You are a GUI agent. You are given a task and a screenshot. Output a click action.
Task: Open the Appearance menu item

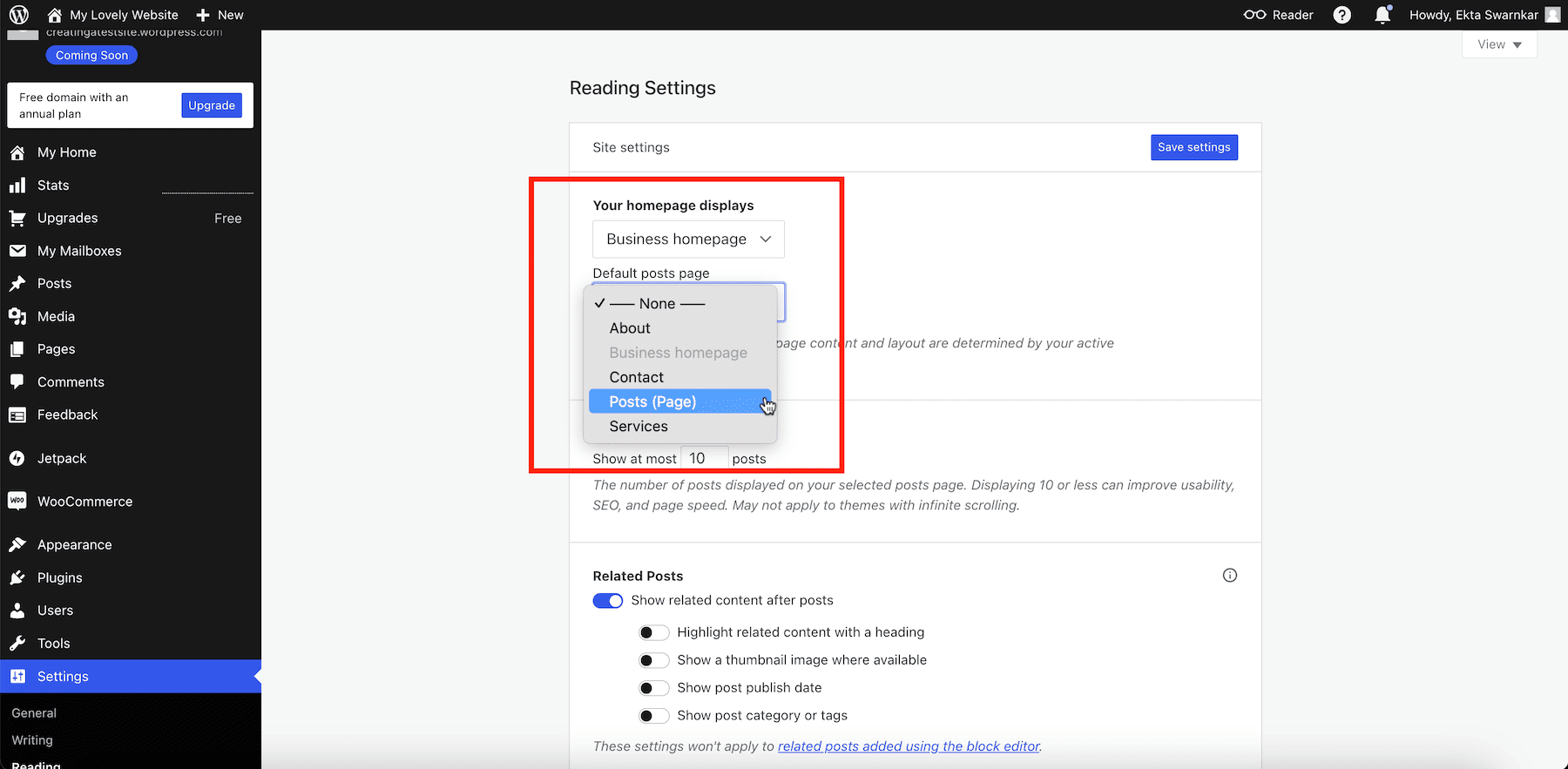coord(75,544)
